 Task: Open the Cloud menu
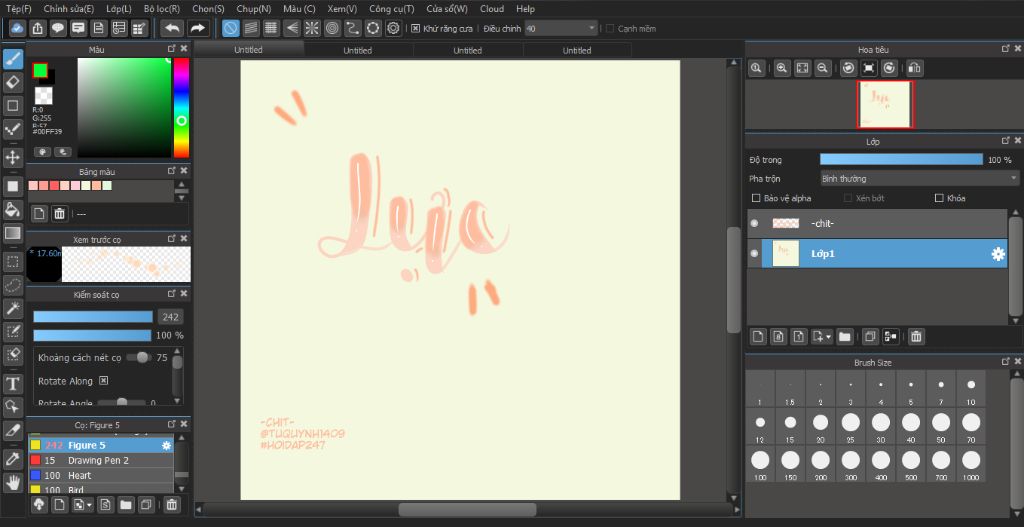(492, 9)
